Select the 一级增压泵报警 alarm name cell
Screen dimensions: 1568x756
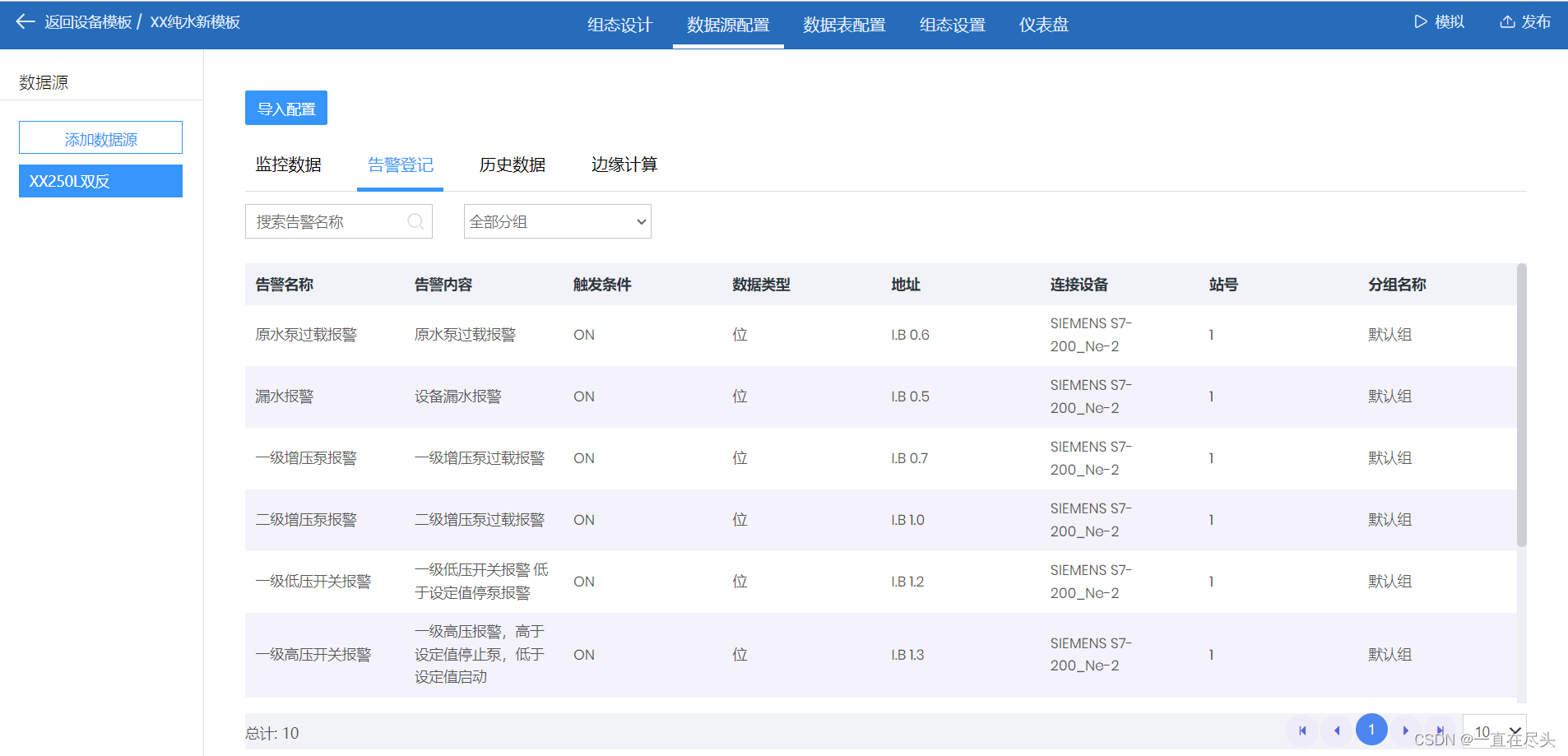(x=306, y=458)
